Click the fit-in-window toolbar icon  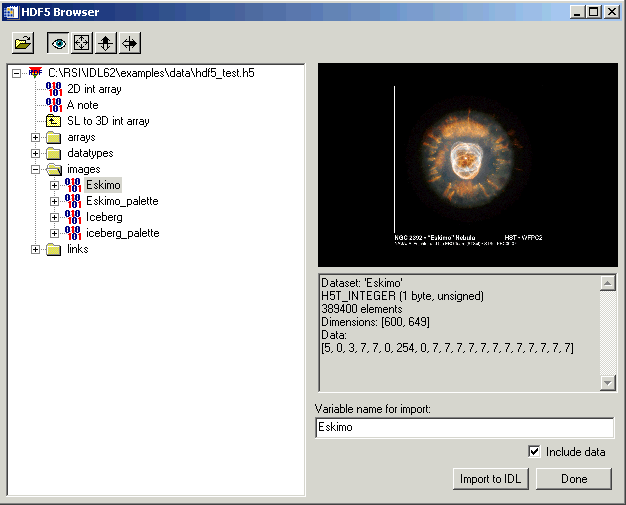[82, 43]
